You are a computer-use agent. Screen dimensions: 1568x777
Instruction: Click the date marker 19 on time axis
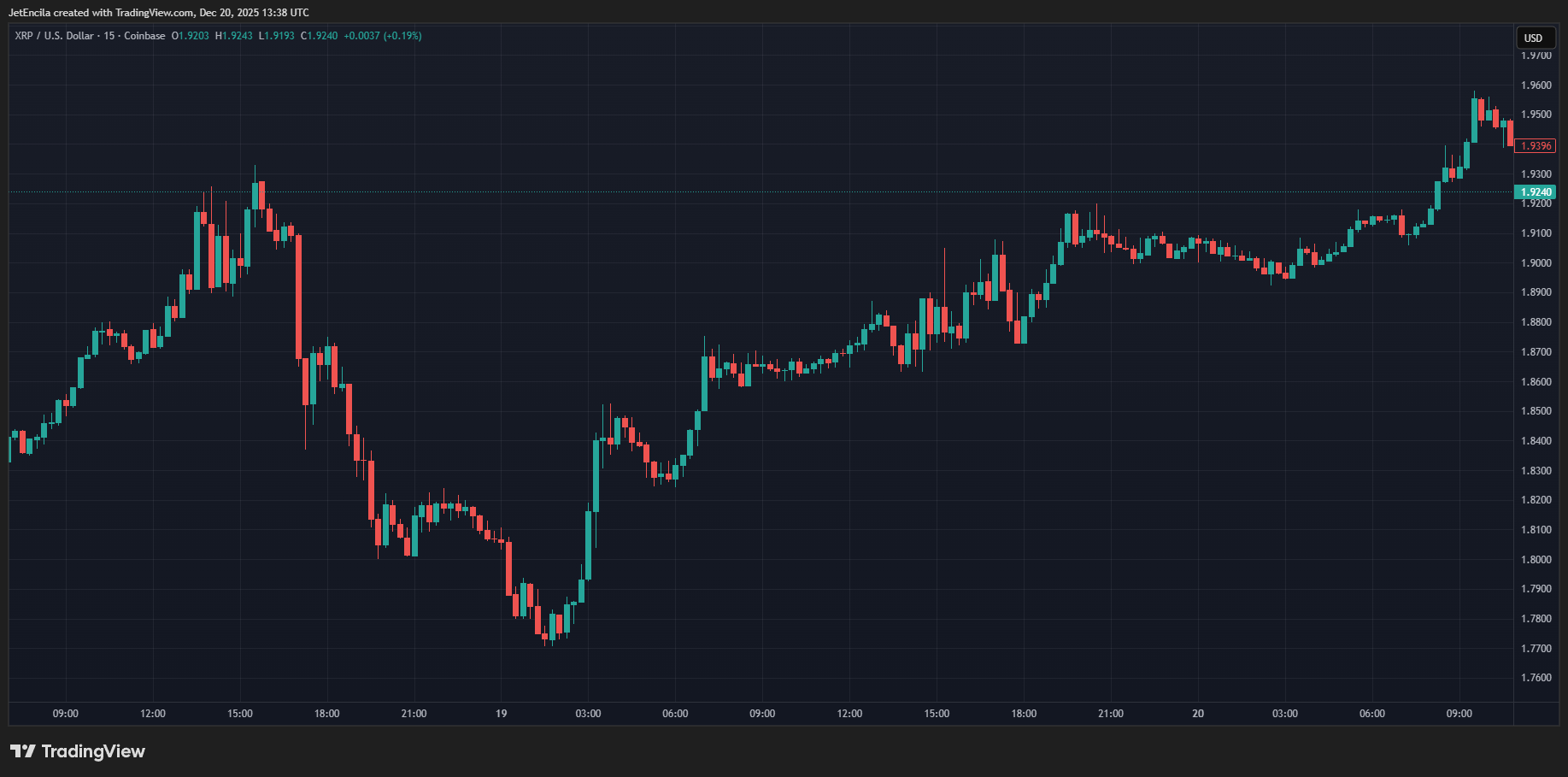(501, 714)
